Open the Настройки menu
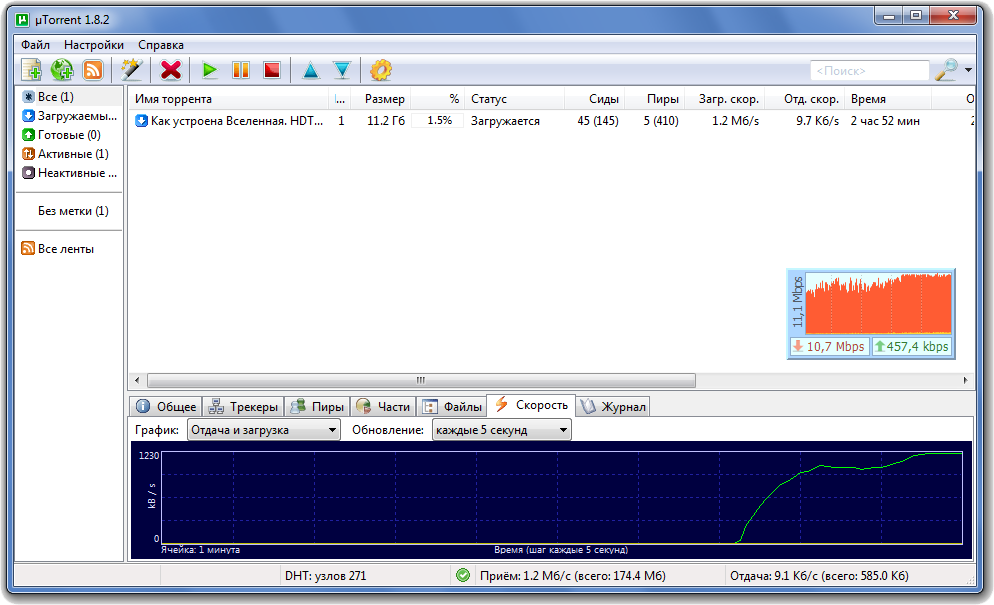The height and width of the screenshot is (605, 994). pyautogui.click(x=94, y=44)
